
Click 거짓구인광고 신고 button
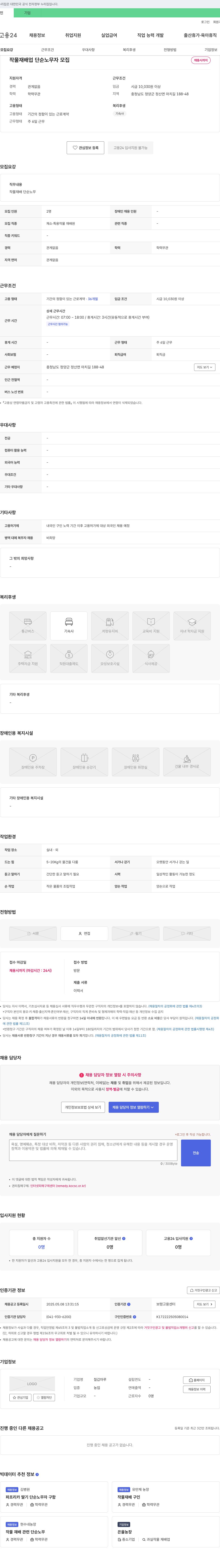(203, 1290)
